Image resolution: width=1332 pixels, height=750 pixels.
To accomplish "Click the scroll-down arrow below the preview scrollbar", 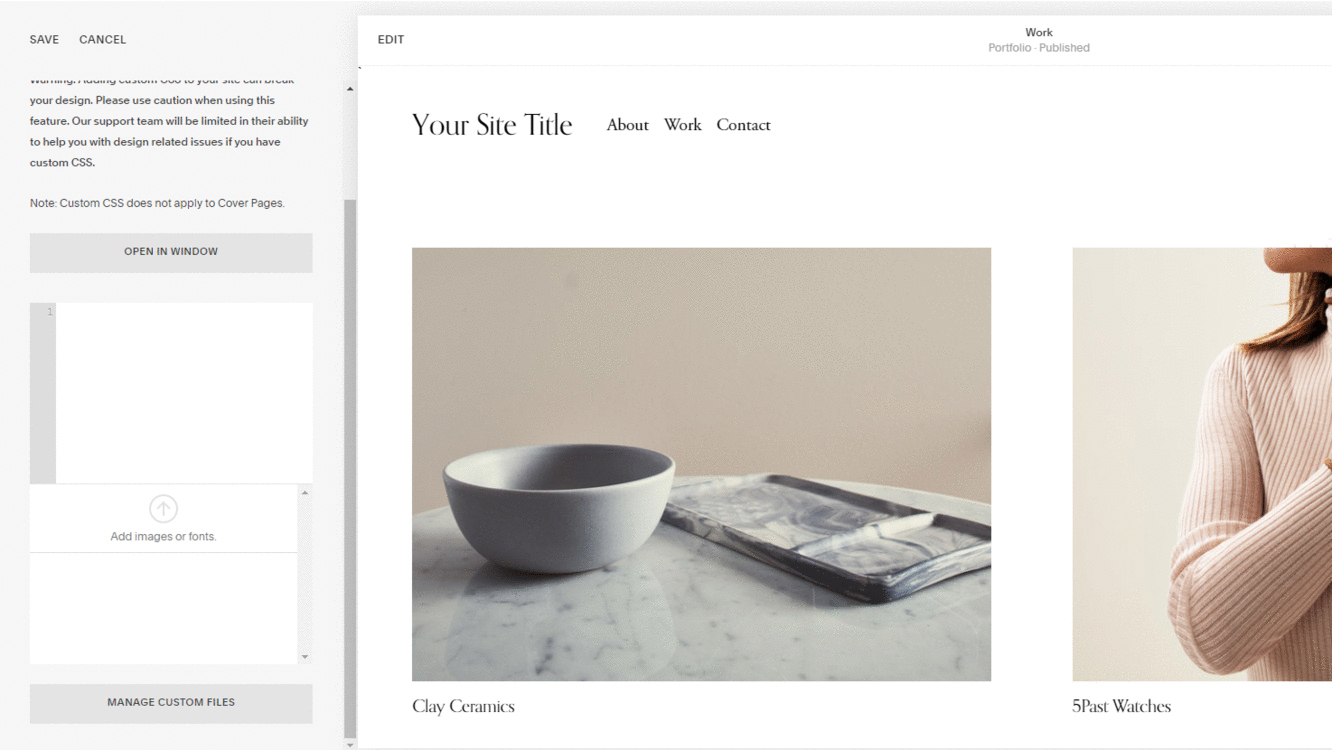I will point(350,744).
